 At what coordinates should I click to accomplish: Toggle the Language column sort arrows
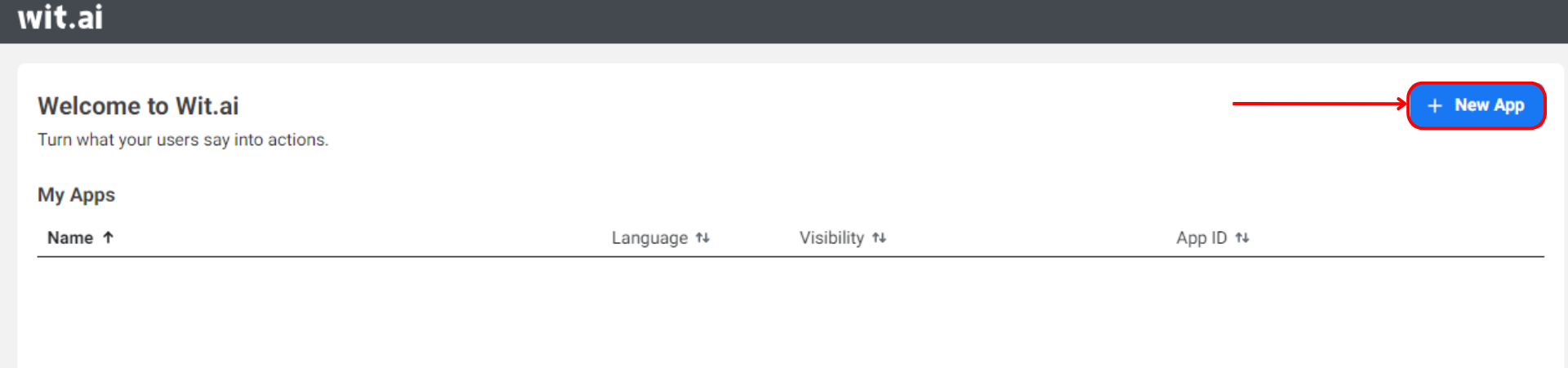click(702, 237)
